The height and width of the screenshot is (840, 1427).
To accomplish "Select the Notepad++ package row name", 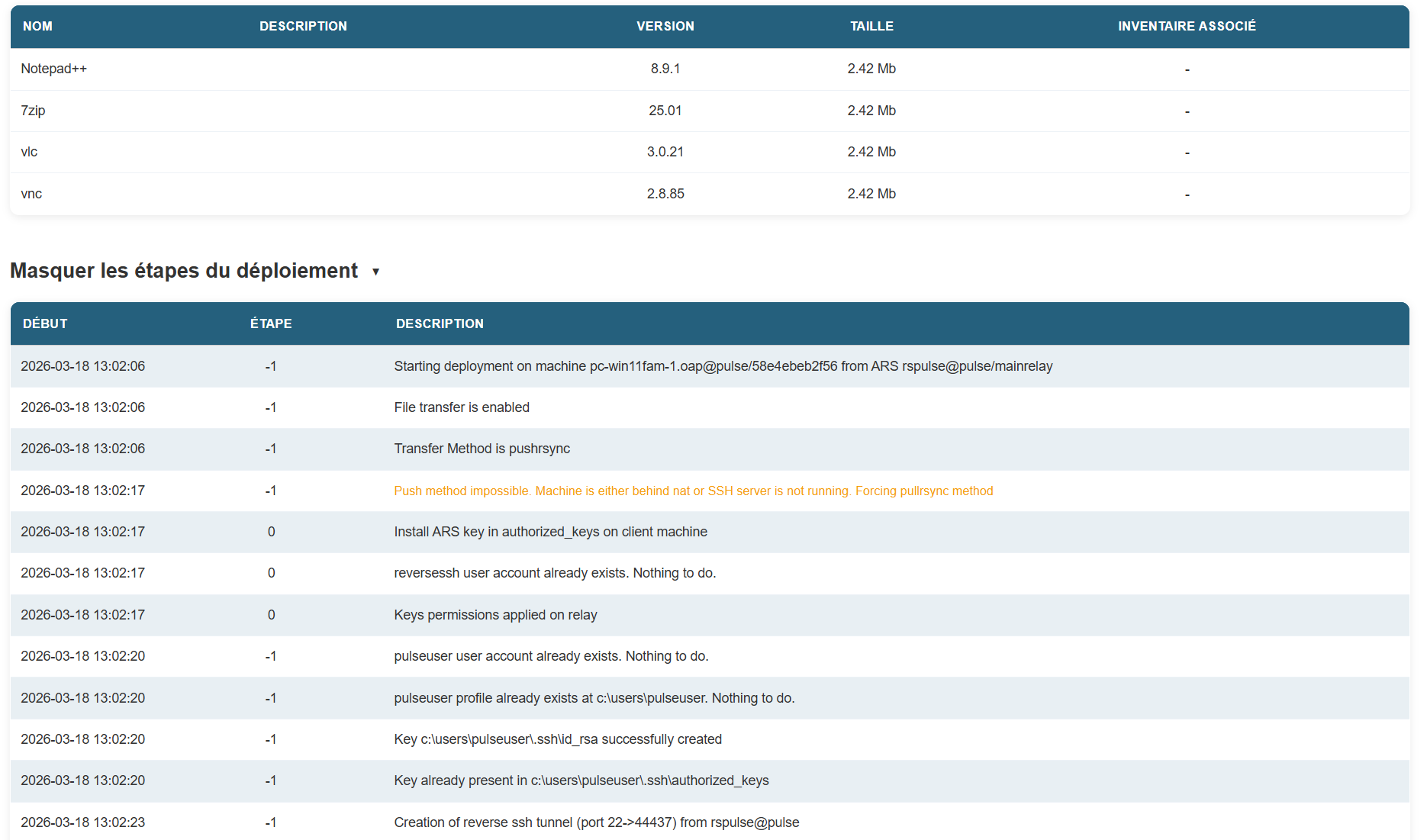I will (54, 69).
